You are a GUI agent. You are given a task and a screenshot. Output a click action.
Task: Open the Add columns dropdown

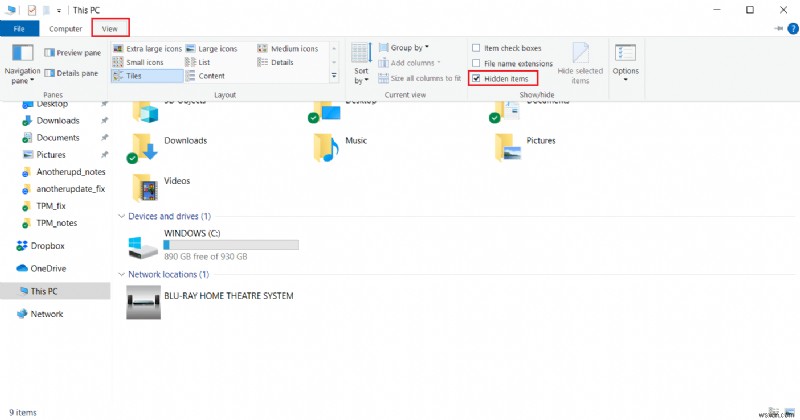click(x=409, y=63)
